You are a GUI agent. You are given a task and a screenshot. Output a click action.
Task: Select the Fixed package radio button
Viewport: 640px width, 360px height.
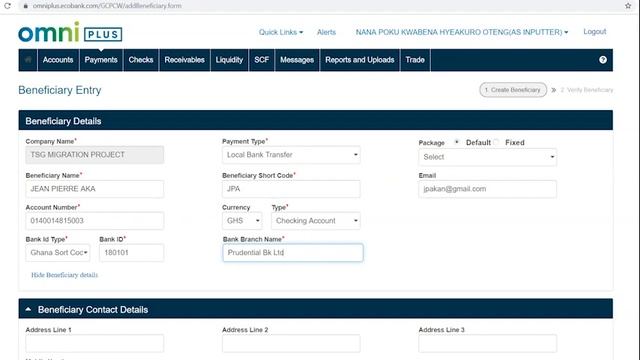[x=496, y=142]
